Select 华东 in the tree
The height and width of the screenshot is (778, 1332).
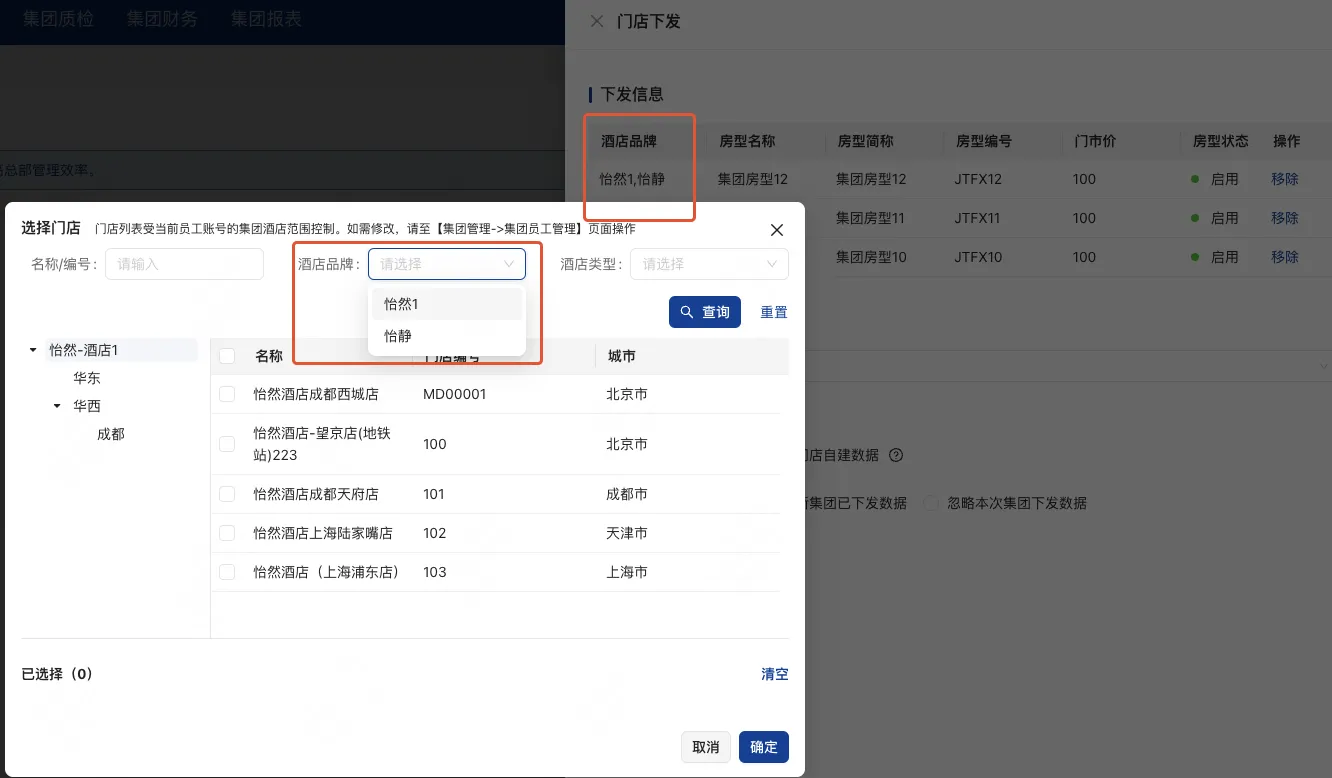[x=87, y=378]
